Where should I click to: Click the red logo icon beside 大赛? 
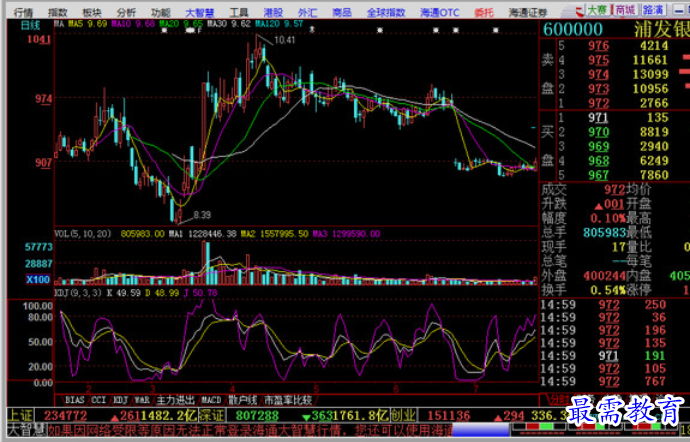tap(580, 10)
